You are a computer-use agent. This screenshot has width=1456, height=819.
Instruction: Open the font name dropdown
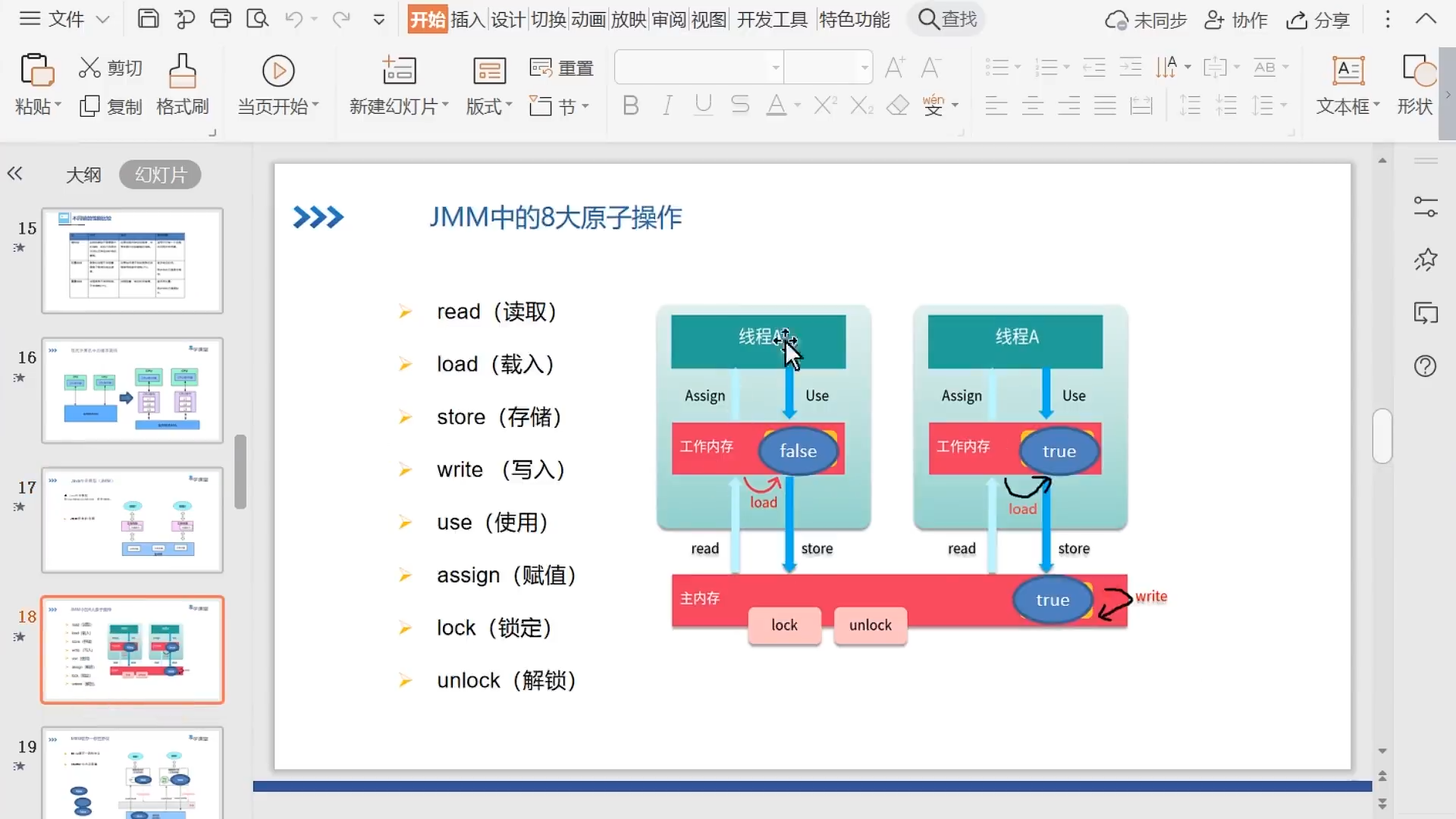(x=775, y=67)
